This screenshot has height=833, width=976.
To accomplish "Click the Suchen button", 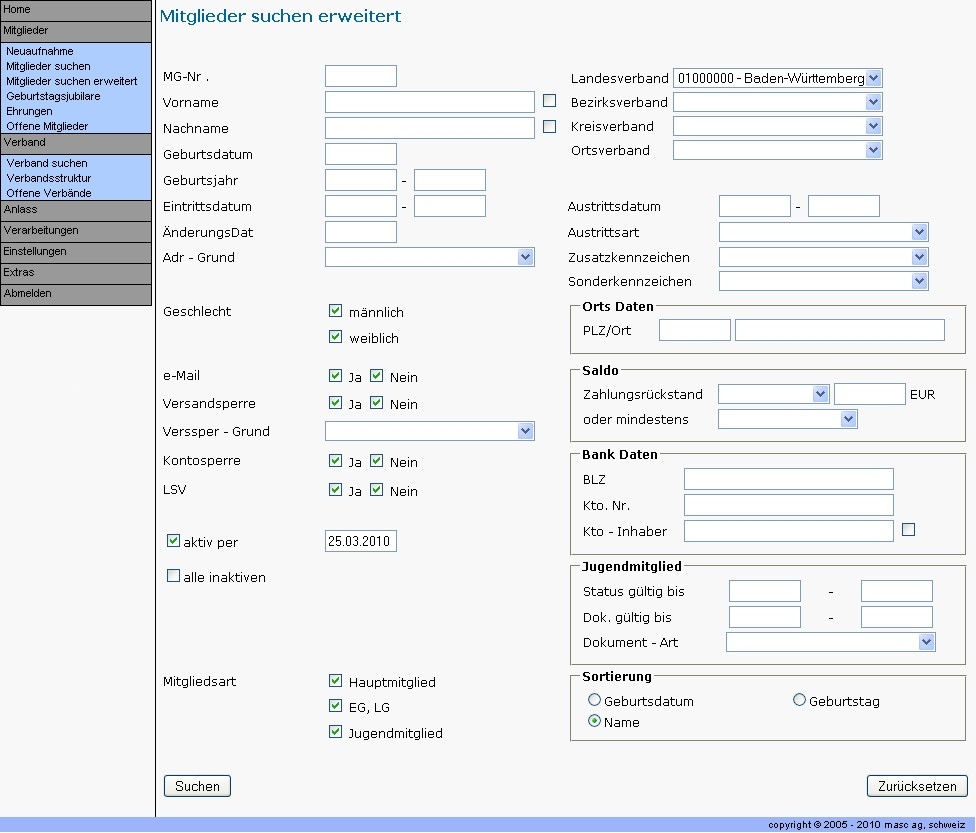I will tap(197, 786).
